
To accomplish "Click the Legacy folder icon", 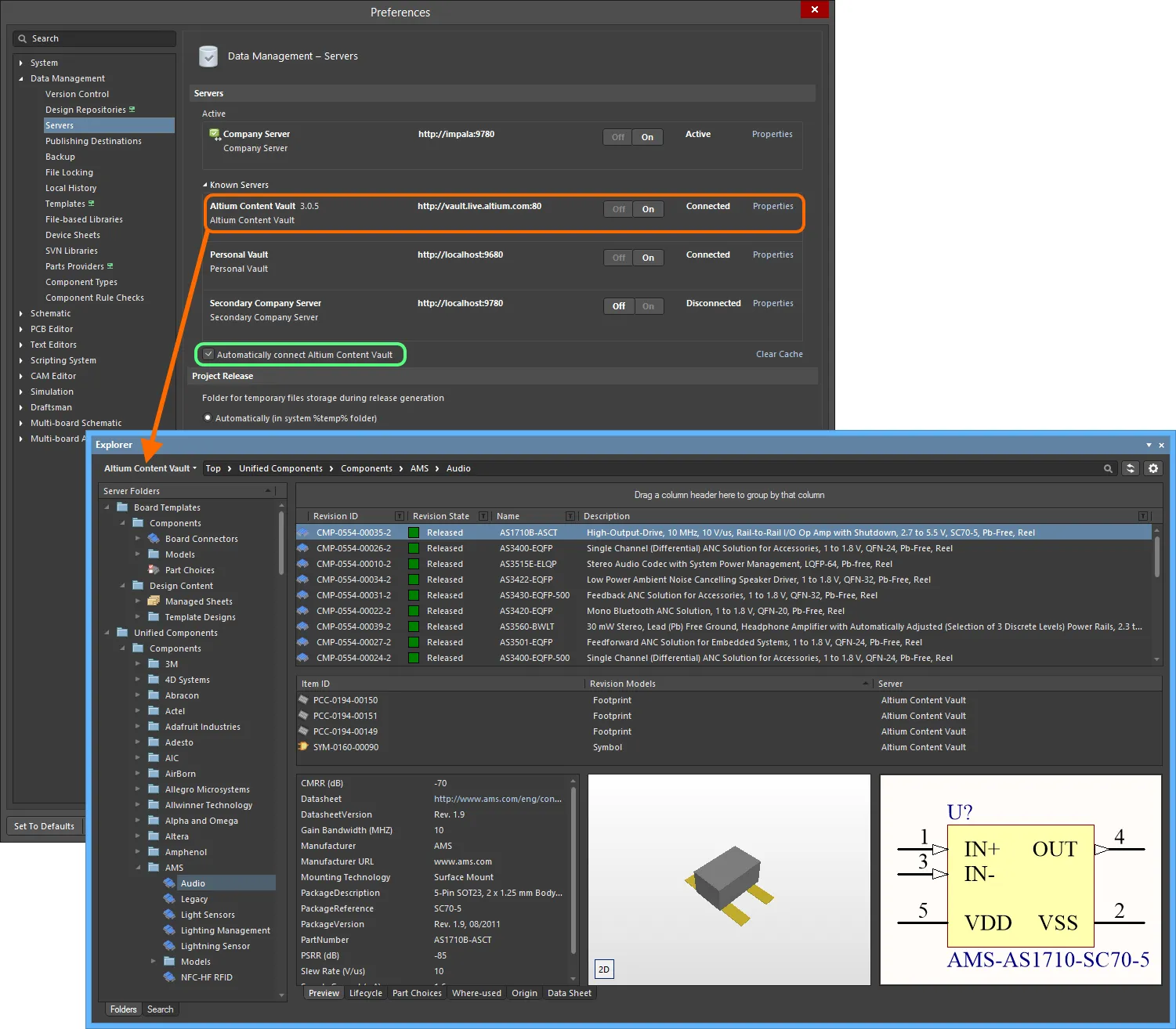I will pyautogui.click(x=169, y=899).
